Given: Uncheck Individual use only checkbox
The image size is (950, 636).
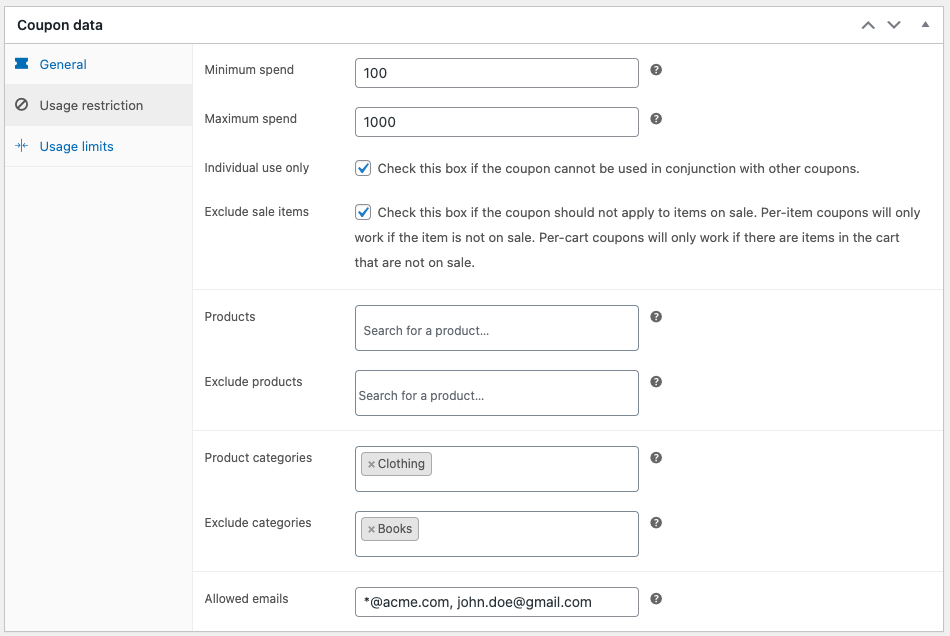Looking at the screenshot, I should click(x=363, y=168).
